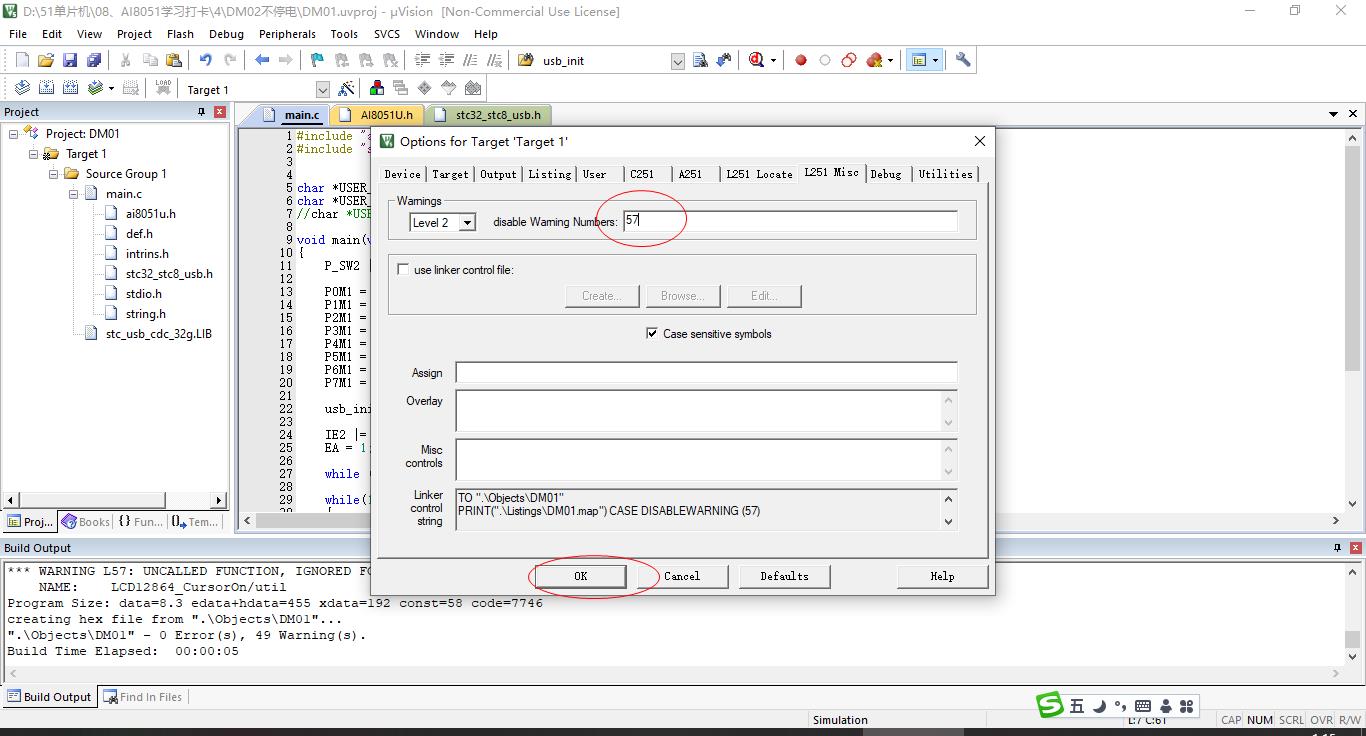
Task: Click the Options for Target magic wand icon
Action: click(x=346, y=89)
